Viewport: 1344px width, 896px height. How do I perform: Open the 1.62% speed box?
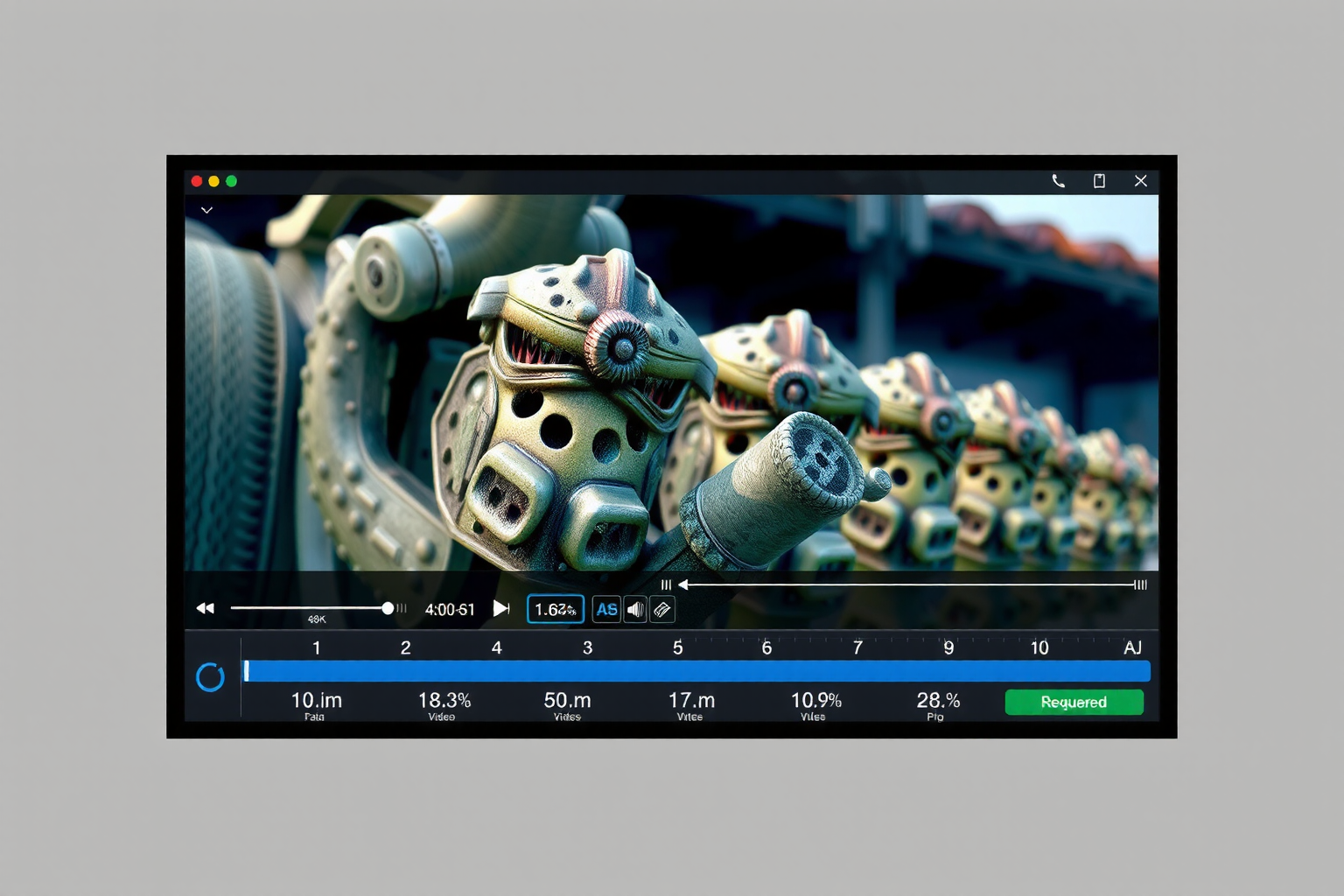pos(556,609)
